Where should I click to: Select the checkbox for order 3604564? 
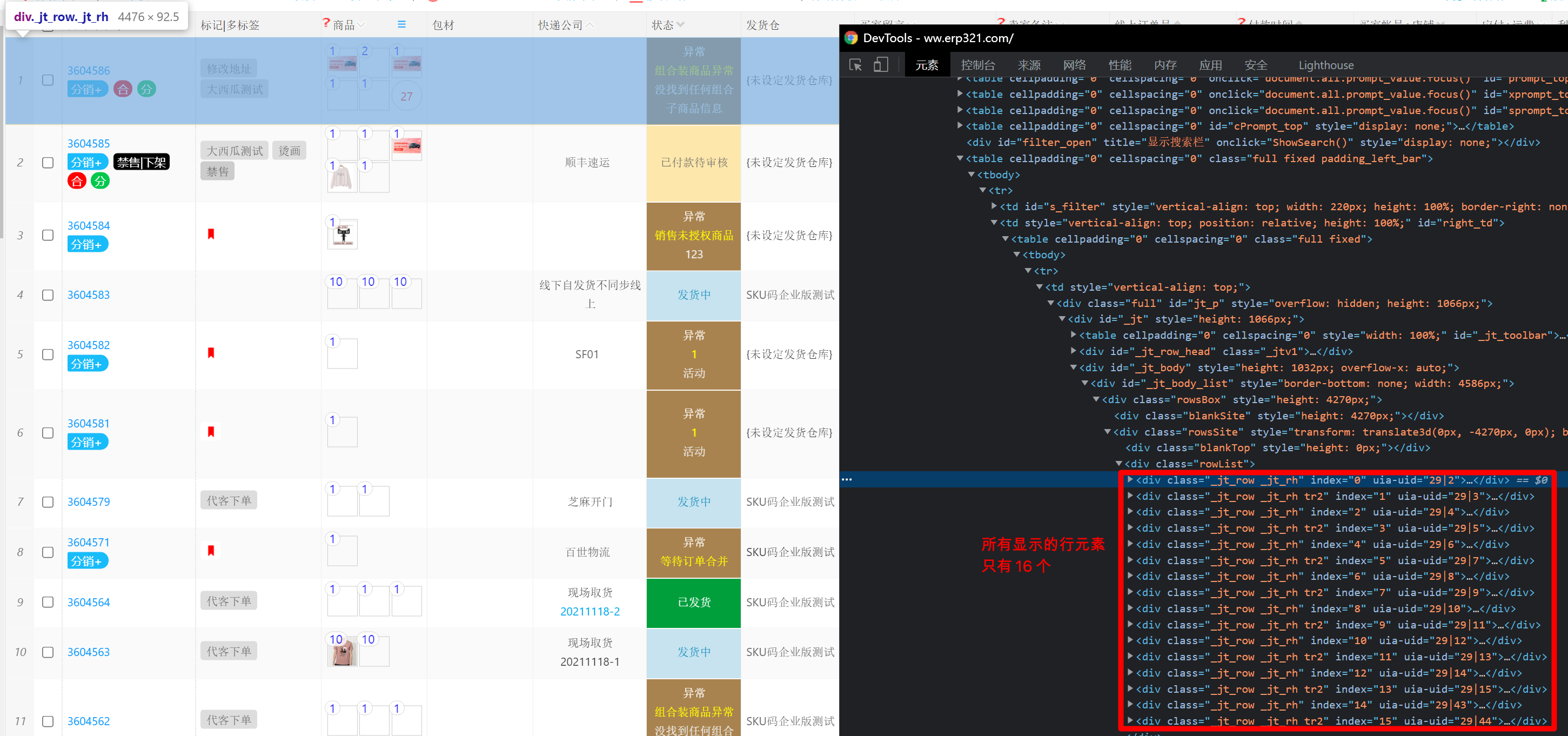pos(48,602)
